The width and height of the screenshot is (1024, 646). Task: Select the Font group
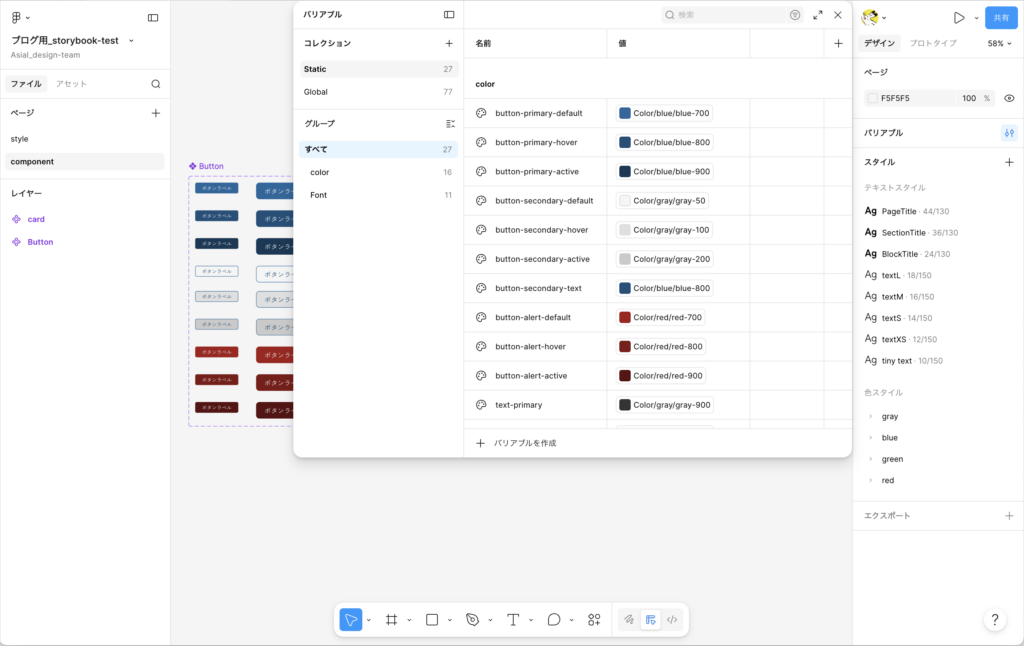click(x=379, y=195)
